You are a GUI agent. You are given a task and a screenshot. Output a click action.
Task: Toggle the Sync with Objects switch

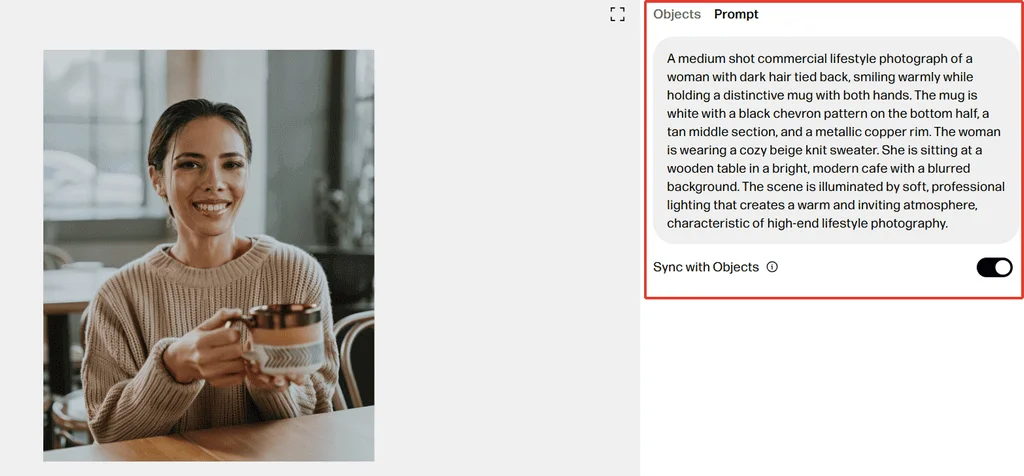(x=994, y=267)
